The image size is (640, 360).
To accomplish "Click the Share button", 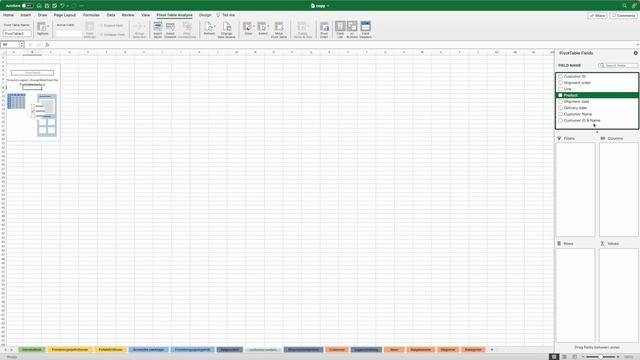I will [597, 16].
